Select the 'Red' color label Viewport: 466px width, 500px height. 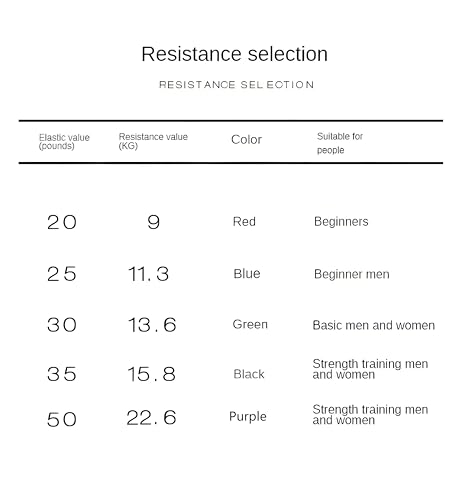tap(244, 222)
